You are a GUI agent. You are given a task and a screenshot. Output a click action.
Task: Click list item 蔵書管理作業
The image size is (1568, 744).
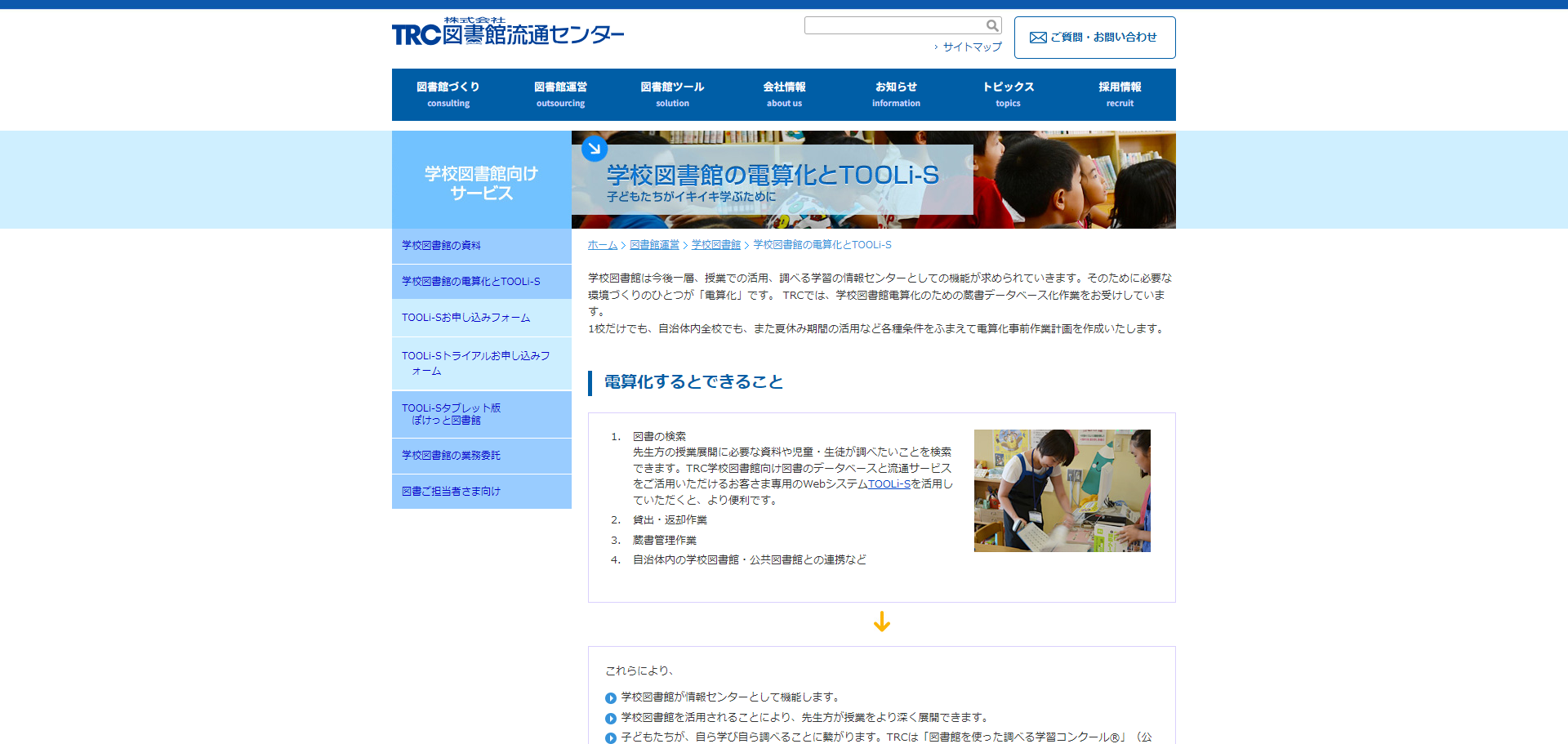(665, 541)
